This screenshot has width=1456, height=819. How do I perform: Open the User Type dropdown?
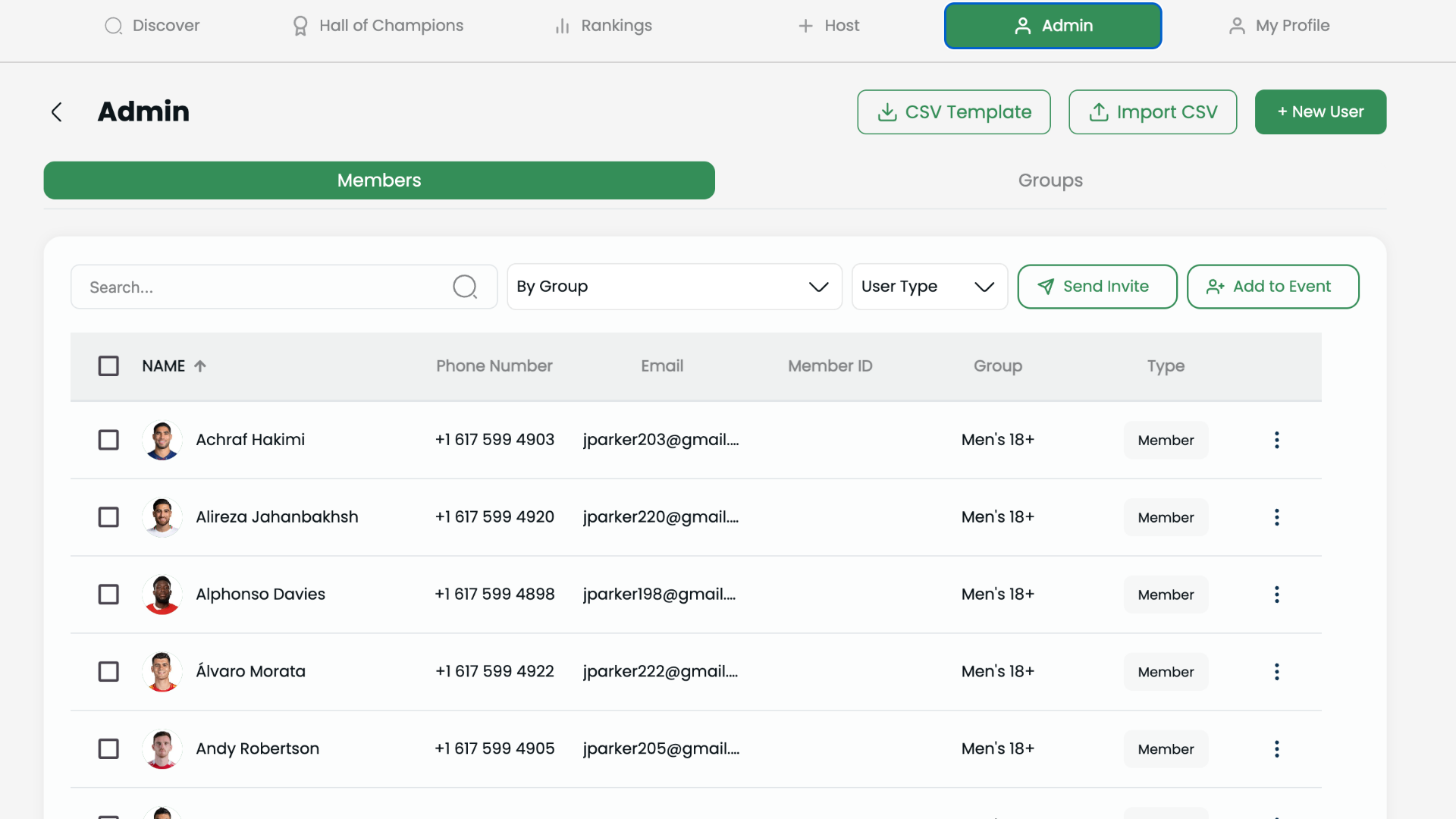click(x=930, y=287)
